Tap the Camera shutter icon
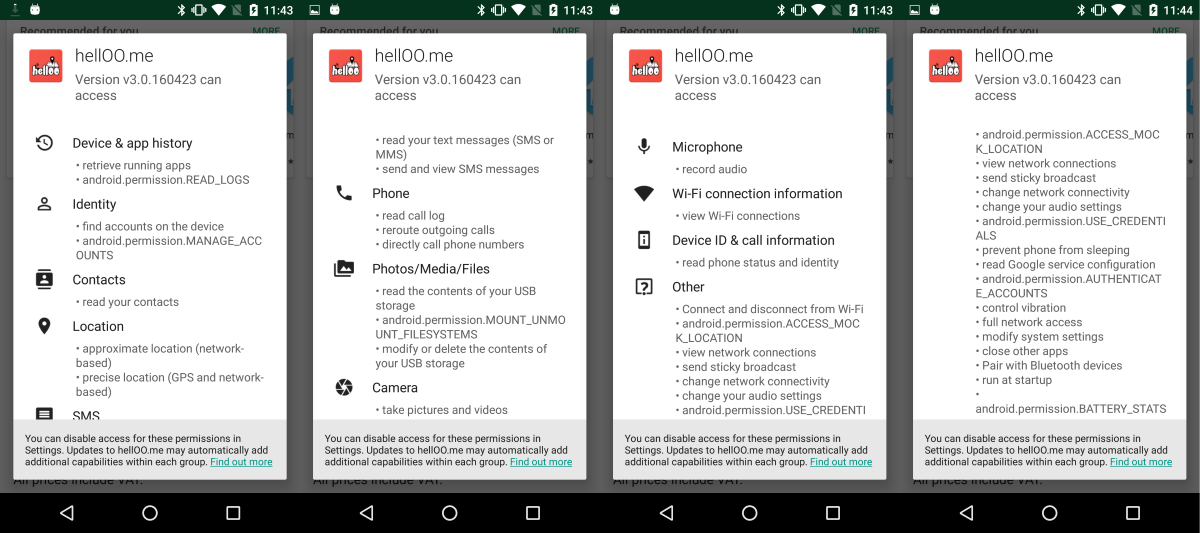 [x=344, y=387]
